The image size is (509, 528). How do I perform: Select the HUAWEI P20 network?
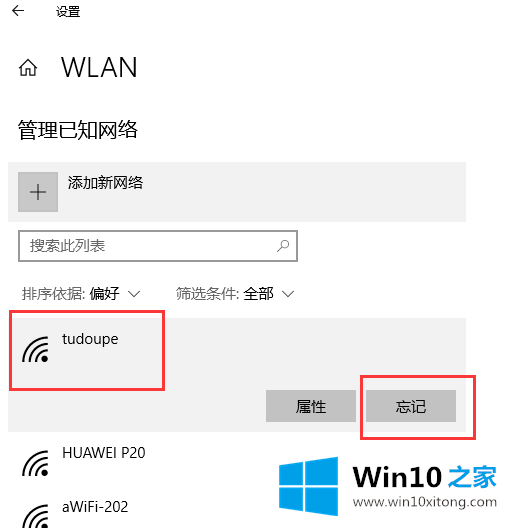[237, 459]
